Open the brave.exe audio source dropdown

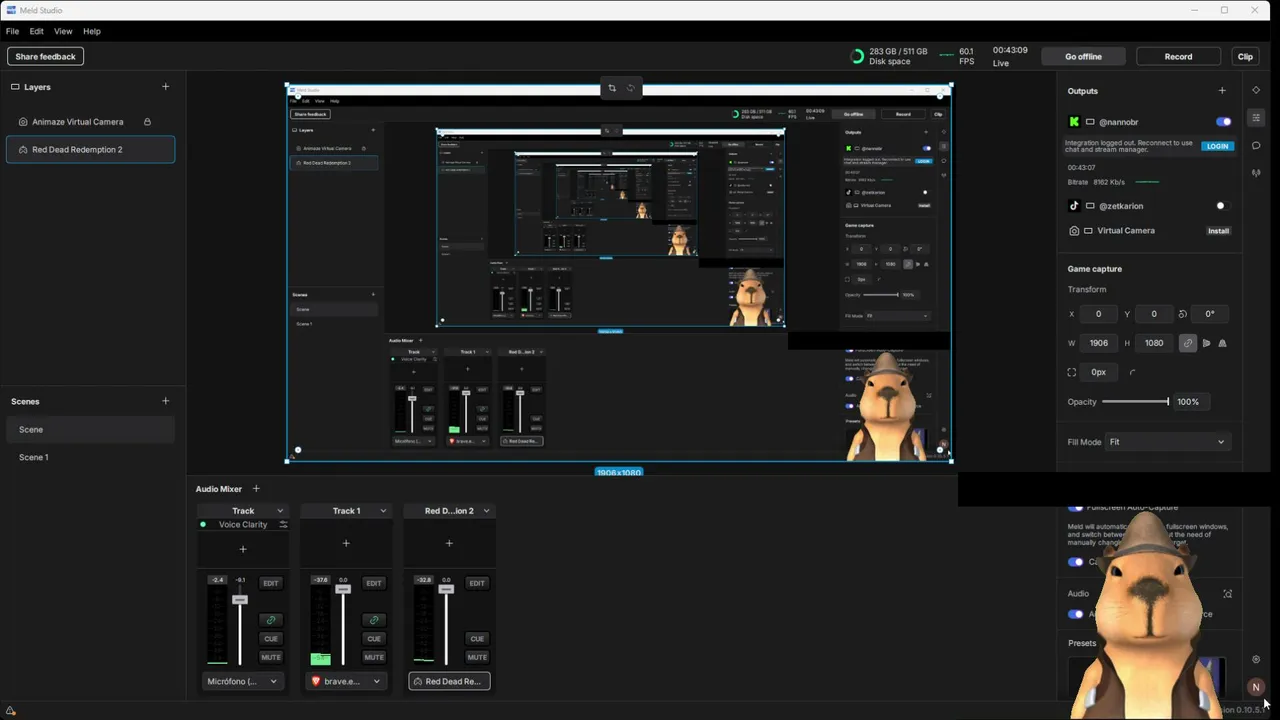[x=346, y=682]
